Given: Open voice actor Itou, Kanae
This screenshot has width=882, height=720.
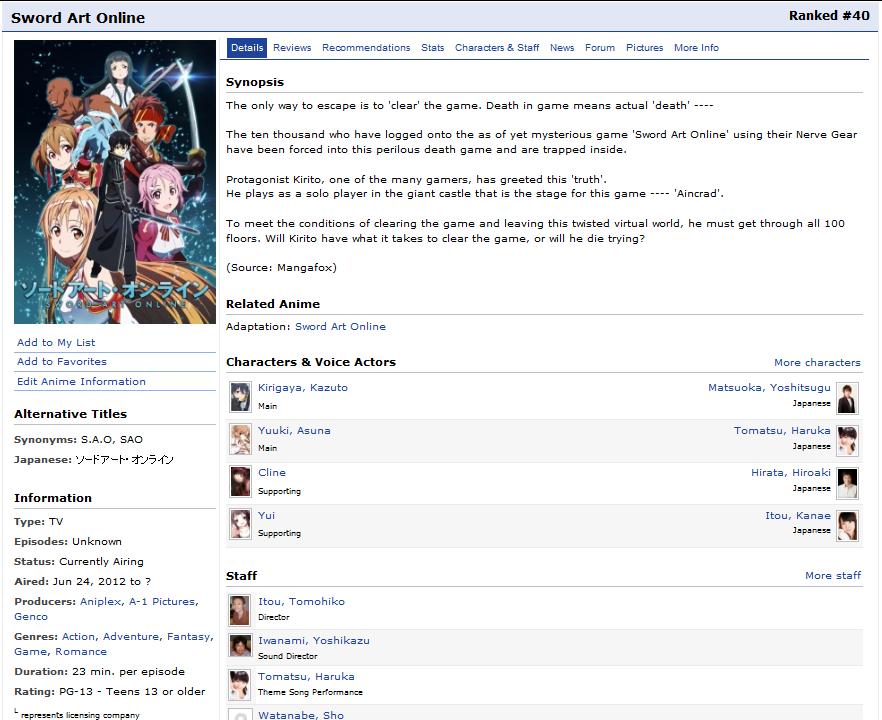Looking at the screenshot, I should point(798,515).
